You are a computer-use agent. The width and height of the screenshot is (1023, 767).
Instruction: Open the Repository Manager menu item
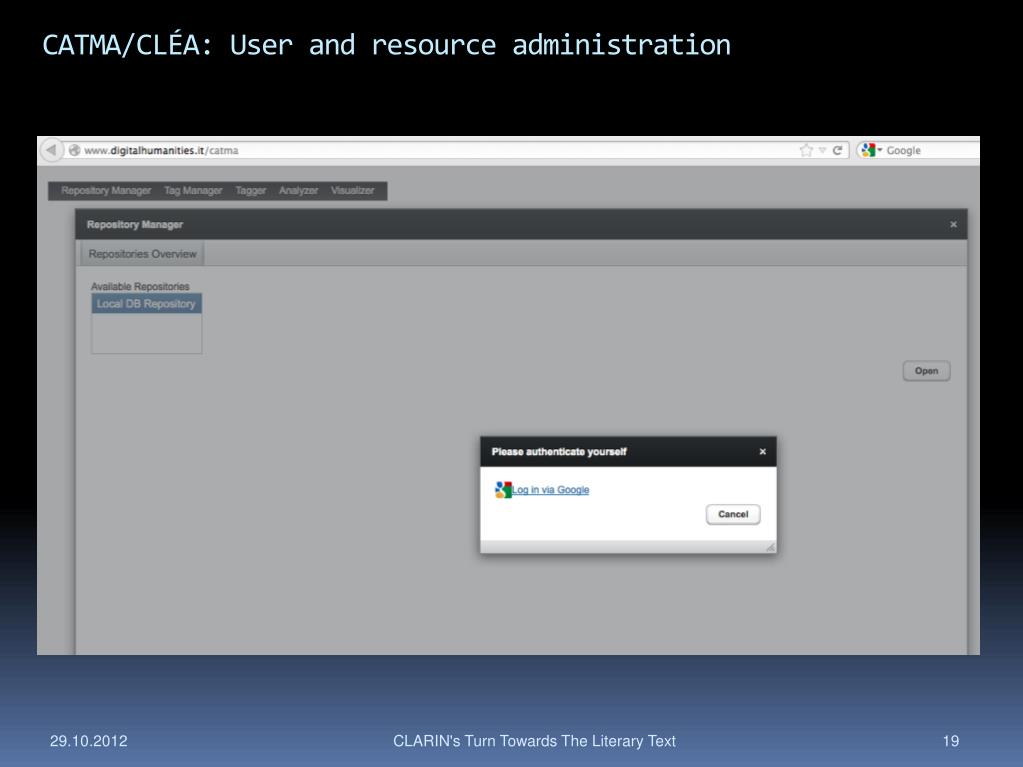106,190
